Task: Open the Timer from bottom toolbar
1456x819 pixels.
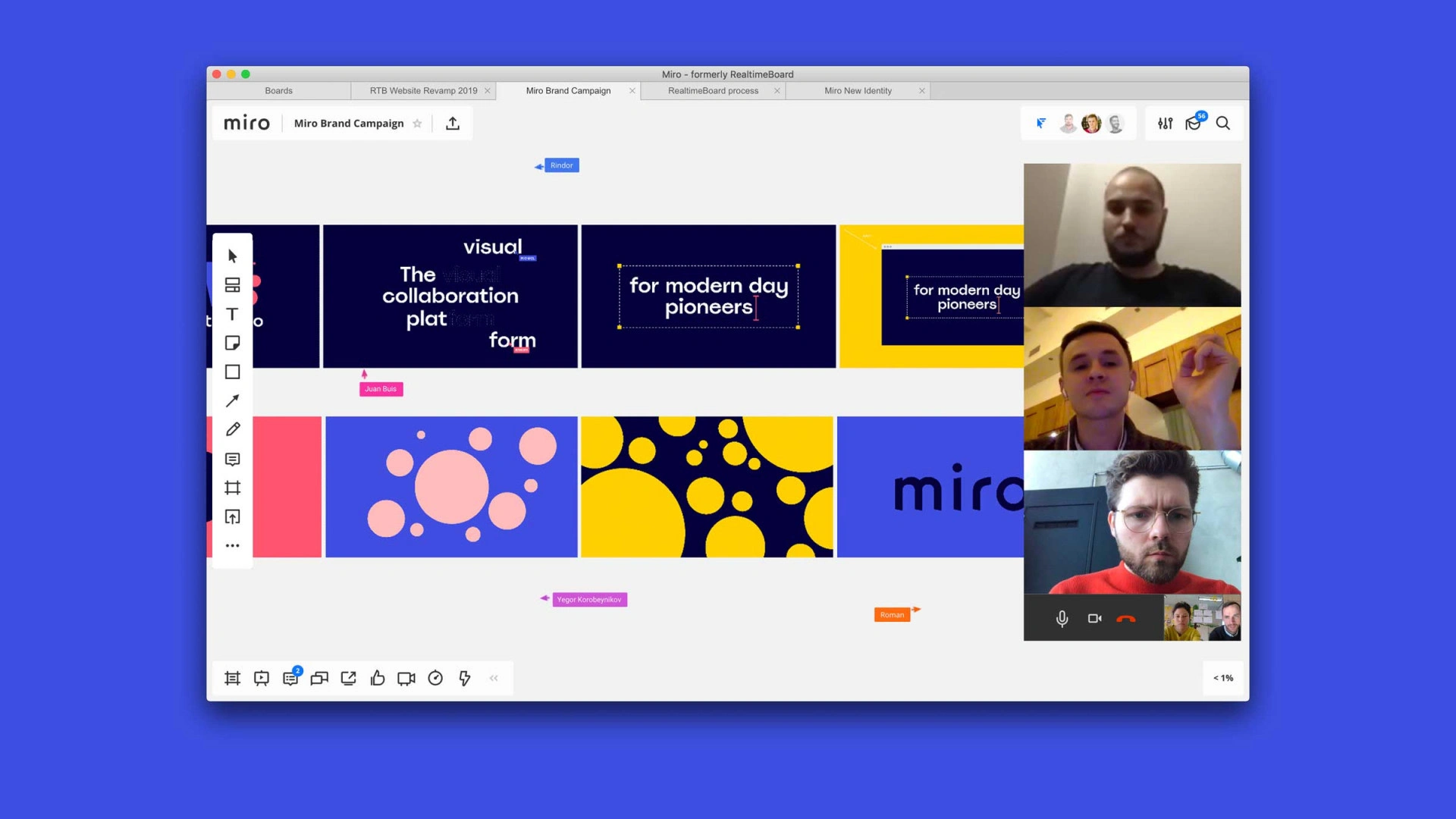Action: 435,678
